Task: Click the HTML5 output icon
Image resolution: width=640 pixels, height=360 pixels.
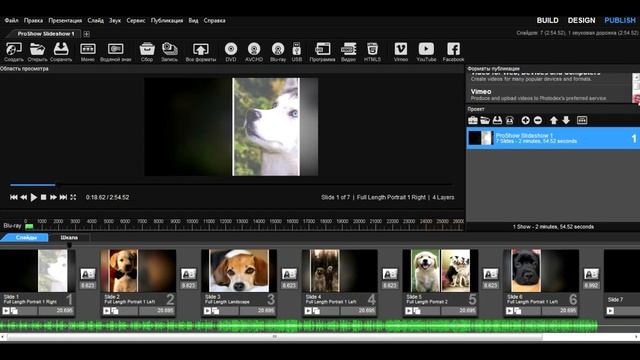Action: pos(372,49)
